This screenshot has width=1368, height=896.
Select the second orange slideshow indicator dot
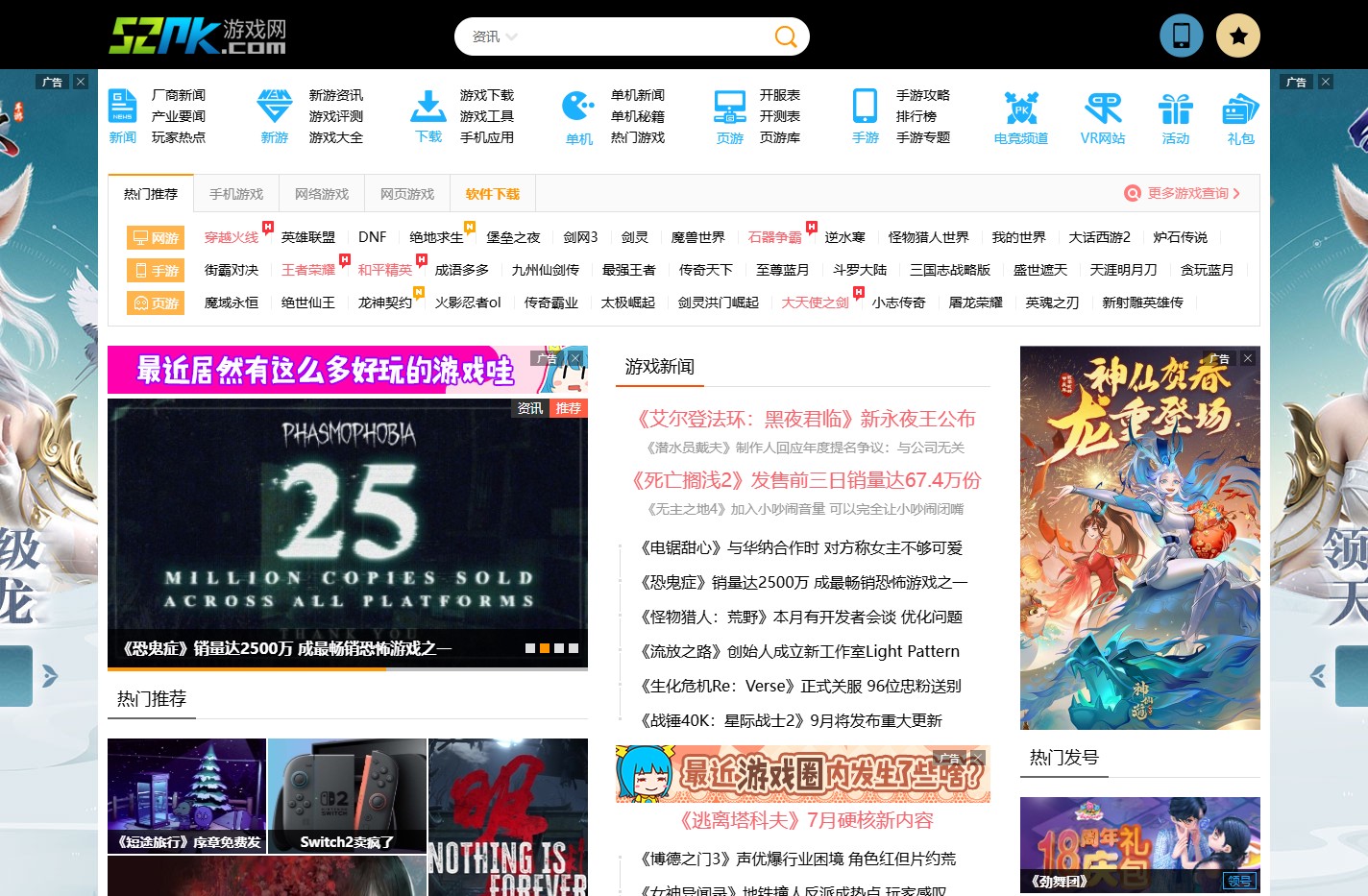tap(545, 648)
